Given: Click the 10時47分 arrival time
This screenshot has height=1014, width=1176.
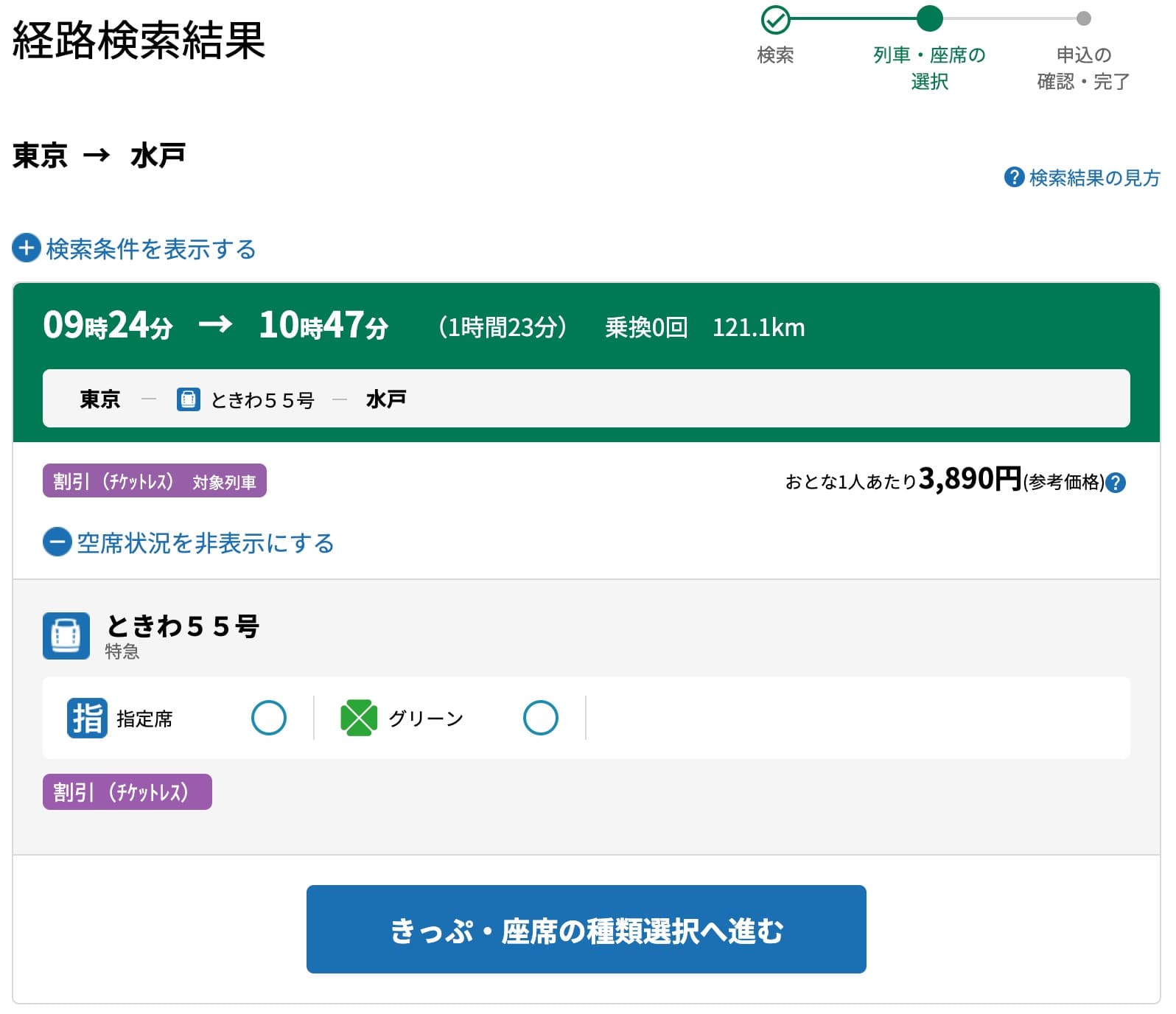Looking at the screenshot, I should pyautogui.click(x=323, y=325).
